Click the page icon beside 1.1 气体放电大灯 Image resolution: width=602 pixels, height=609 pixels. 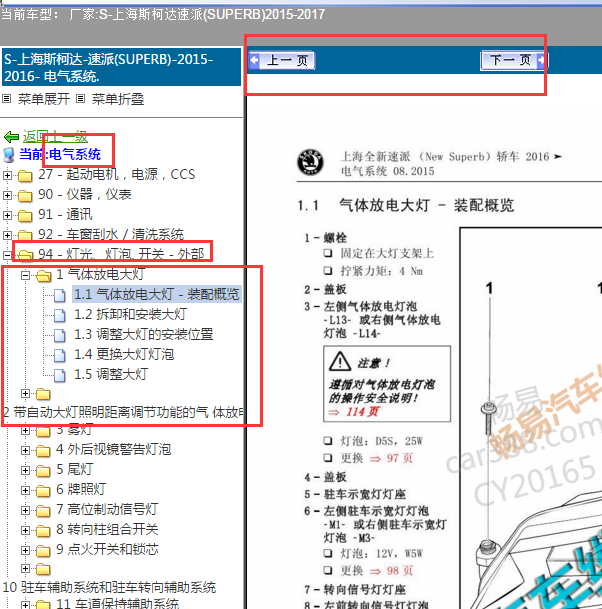pyautogui.click(x=59, y=295)
